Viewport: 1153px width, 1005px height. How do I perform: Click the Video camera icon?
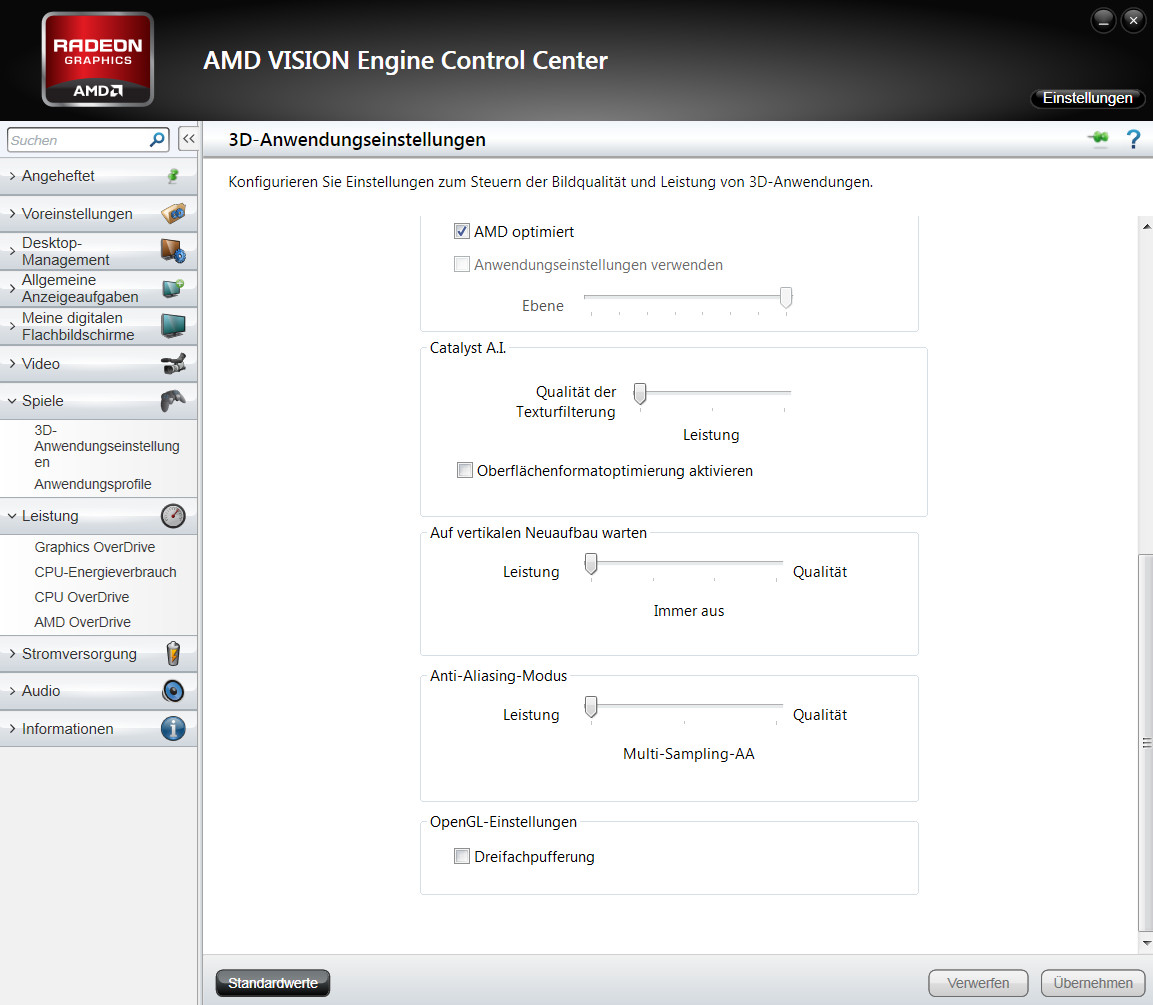coord(174,363)
